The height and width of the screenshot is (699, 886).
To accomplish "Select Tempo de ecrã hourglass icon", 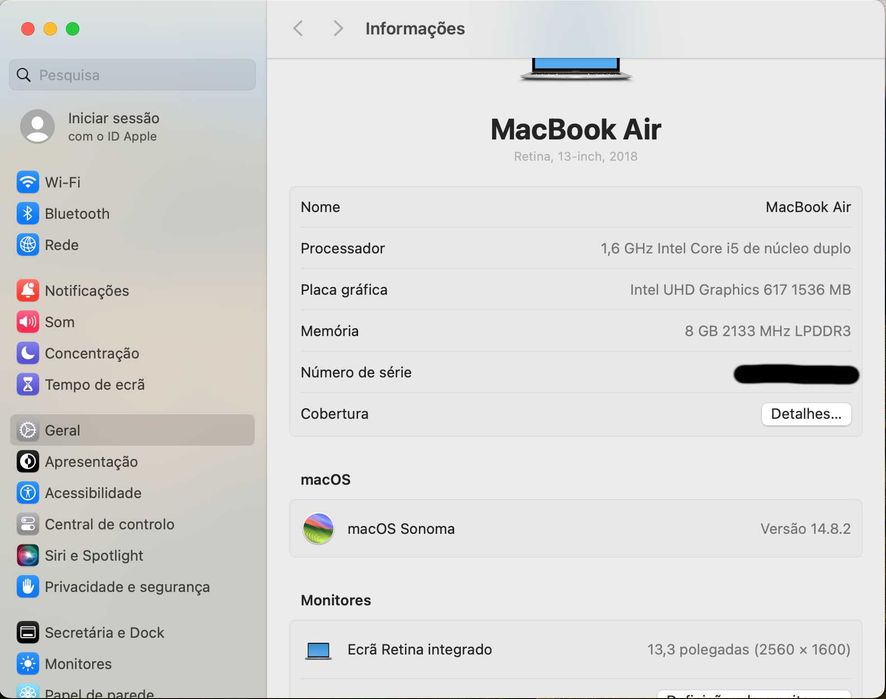I will (x=28, y=384).
